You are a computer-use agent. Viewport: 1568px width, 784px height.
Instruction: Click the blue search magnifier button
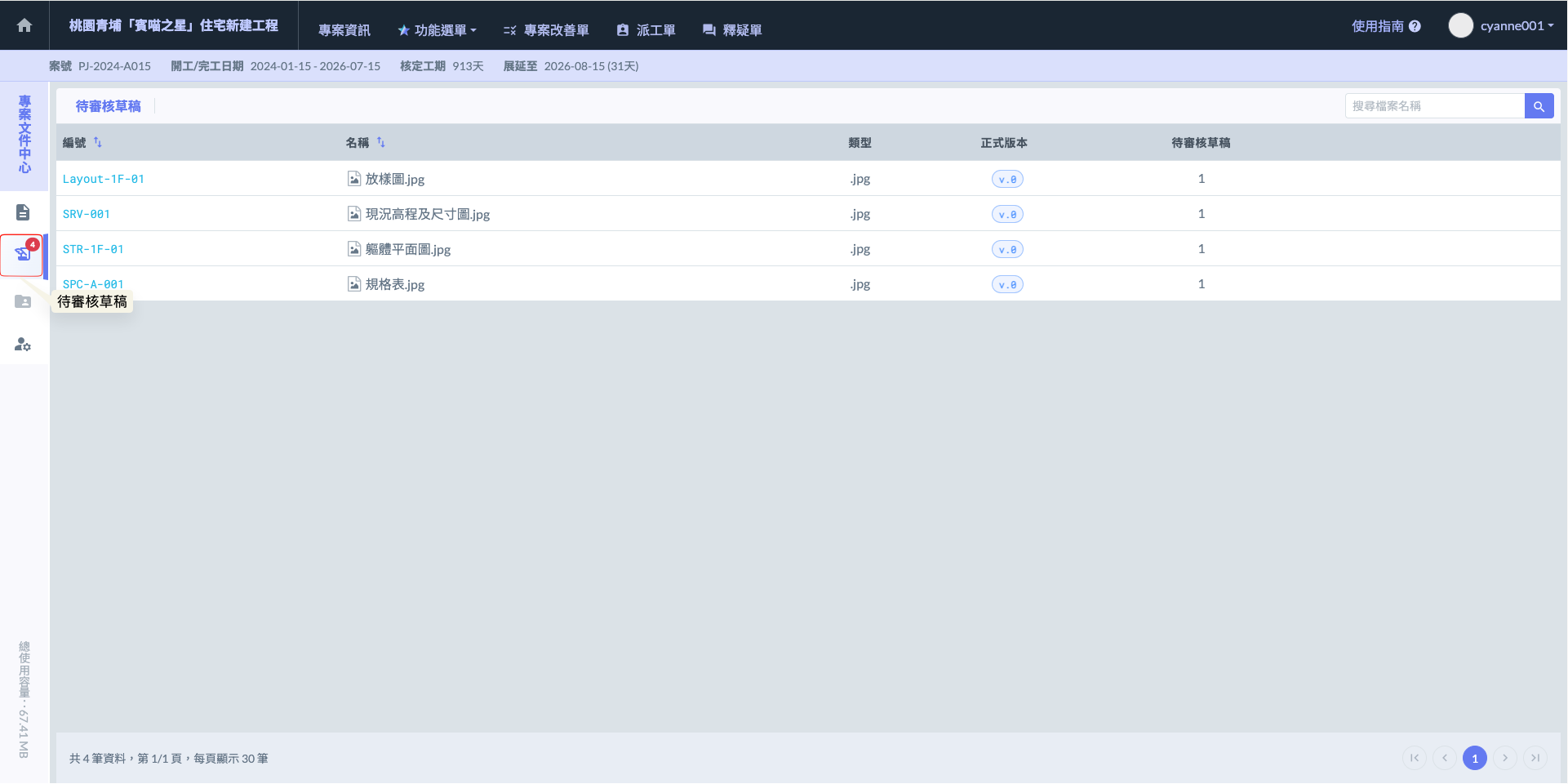[x=1539, y=106]
